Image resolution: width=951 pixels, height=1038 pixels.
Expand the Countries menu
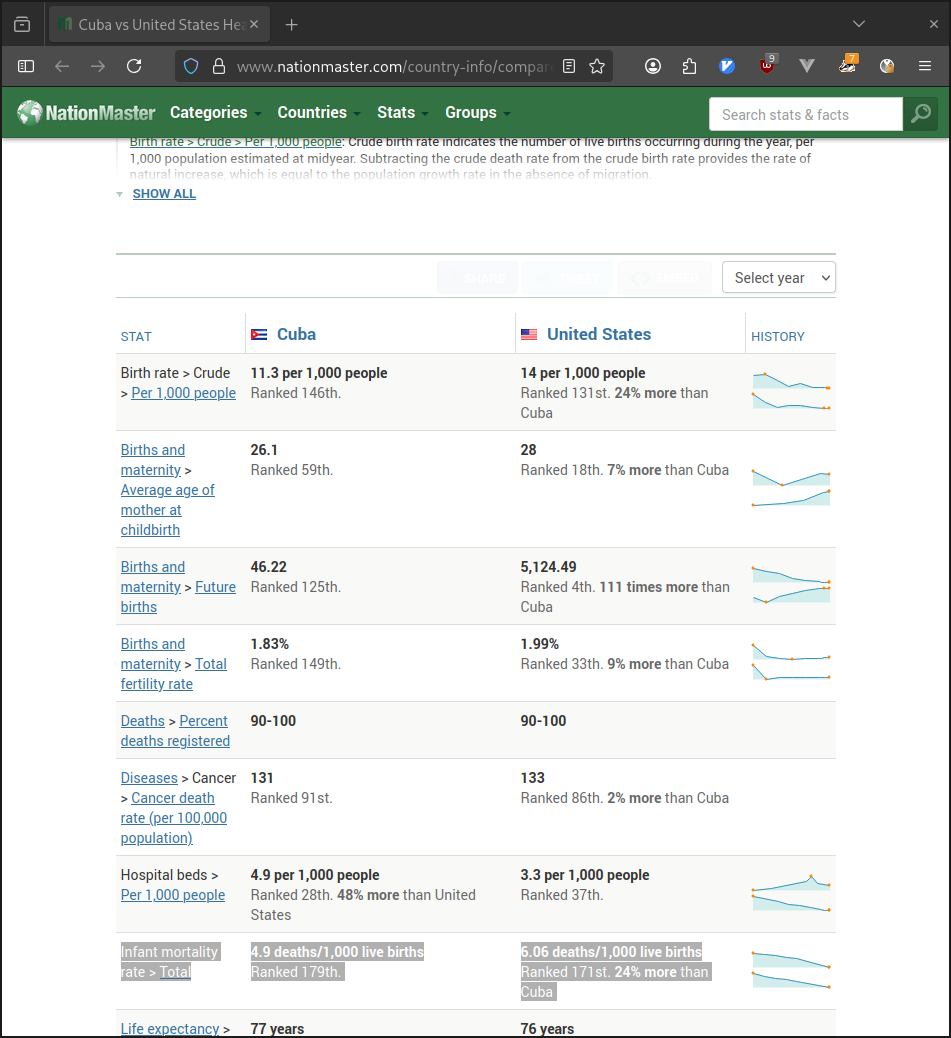point(318,113)
